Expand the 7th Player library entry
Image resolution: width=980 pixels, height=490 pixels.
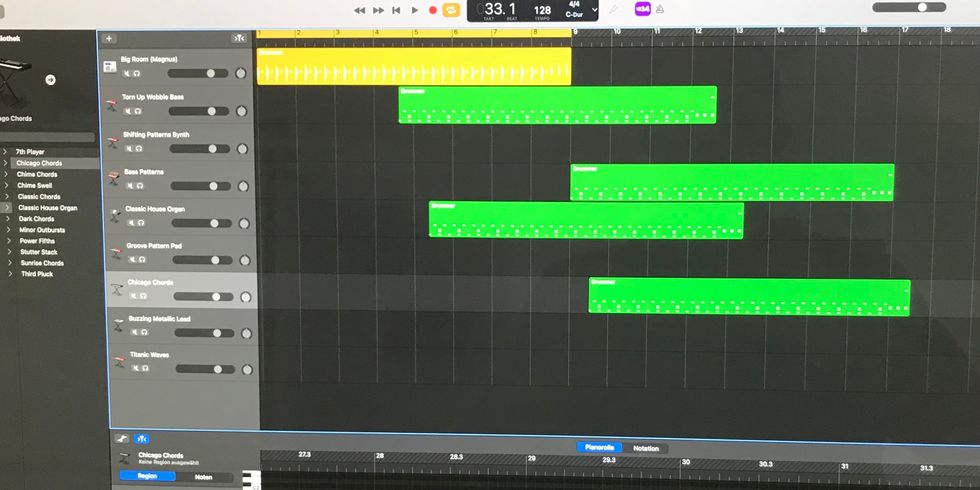[x=5, y=152]
